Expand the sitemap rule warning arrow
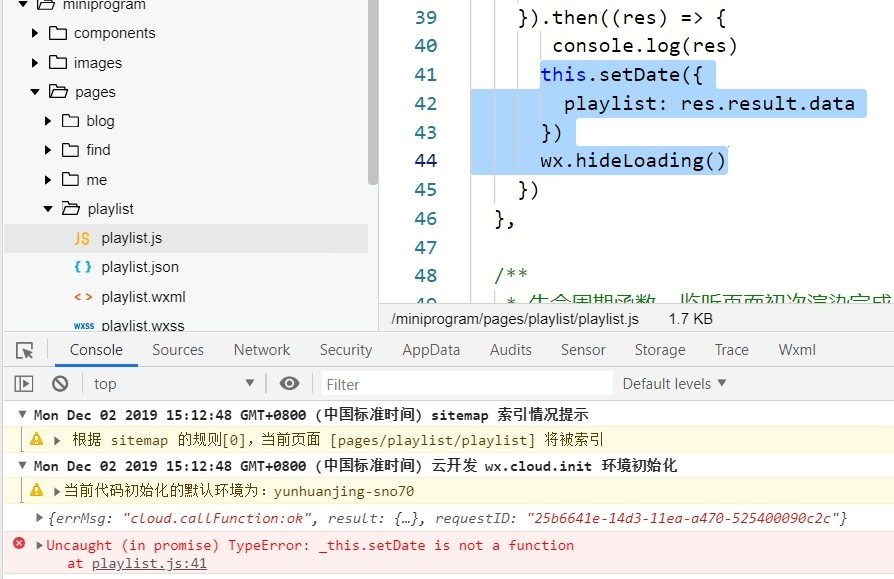This screenshot has height=579, width=894. pyautogui.click(x=56, y=440)
